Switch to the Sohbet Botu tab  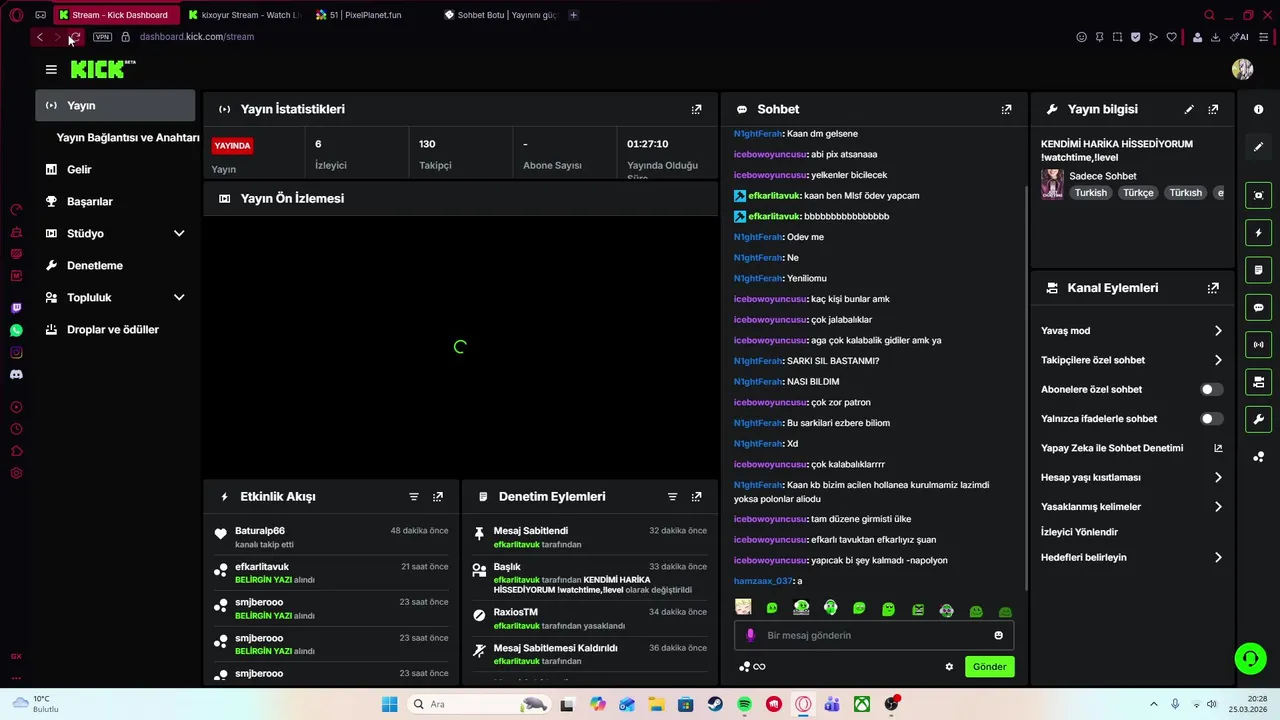point(500,15)
